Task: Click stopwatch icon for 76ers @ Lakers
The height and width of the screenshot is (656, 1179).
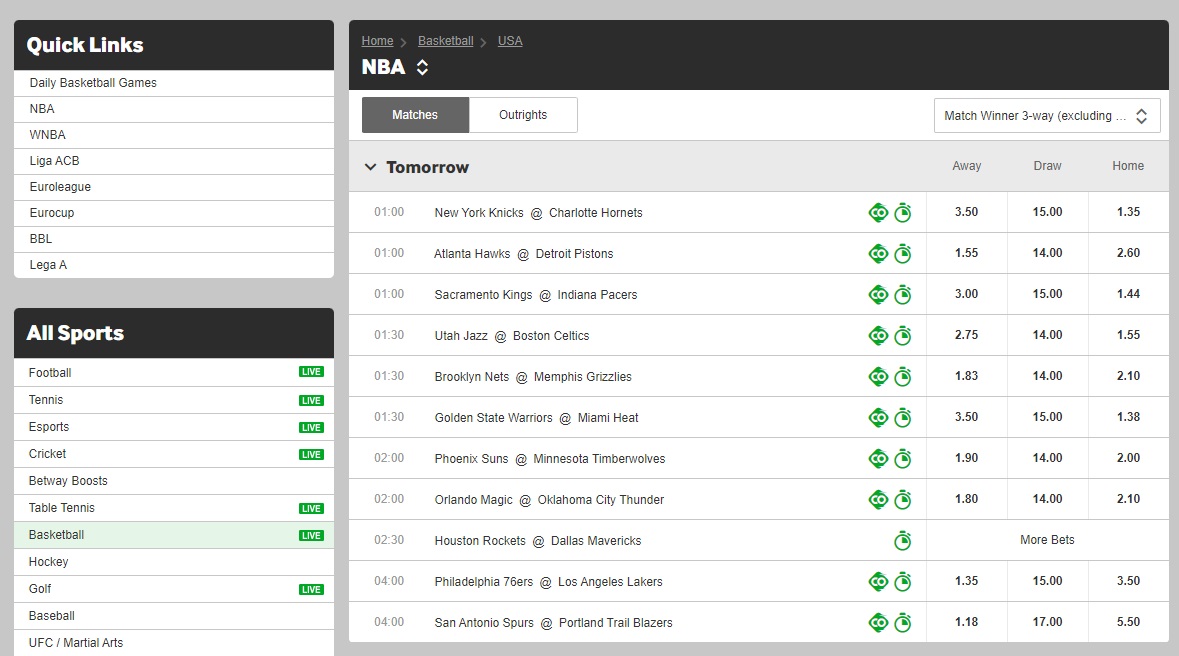Action: pyautogui.click(x=903, y=582)
